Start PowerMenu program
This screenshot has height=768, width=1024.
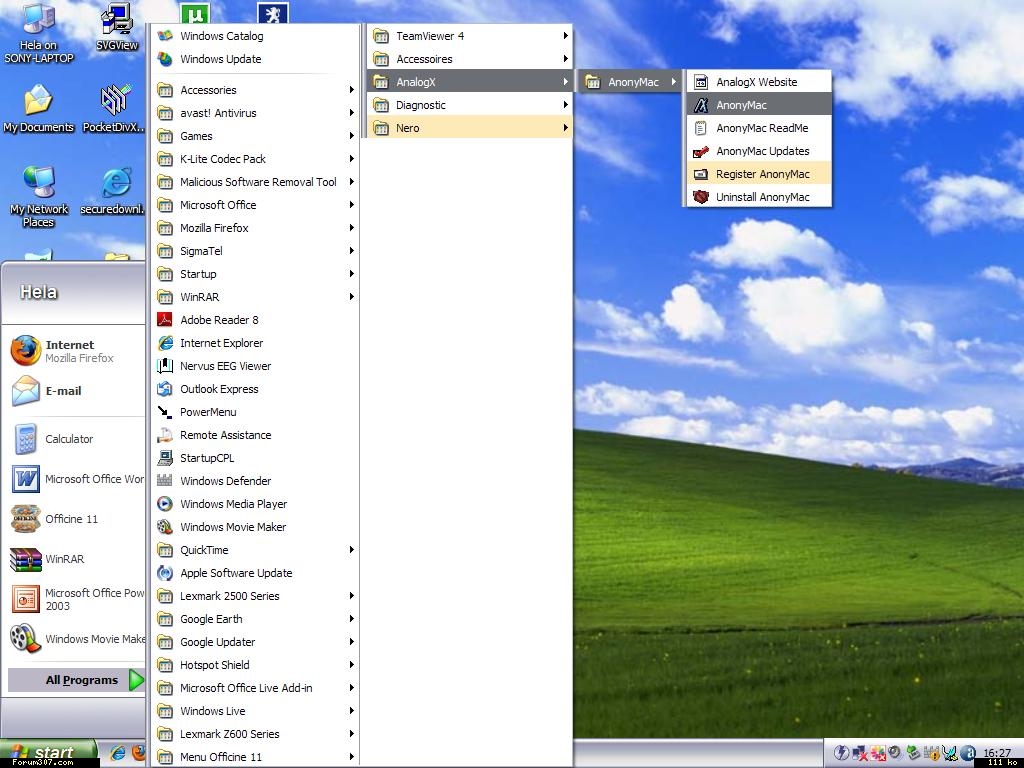tap(256, 412)
